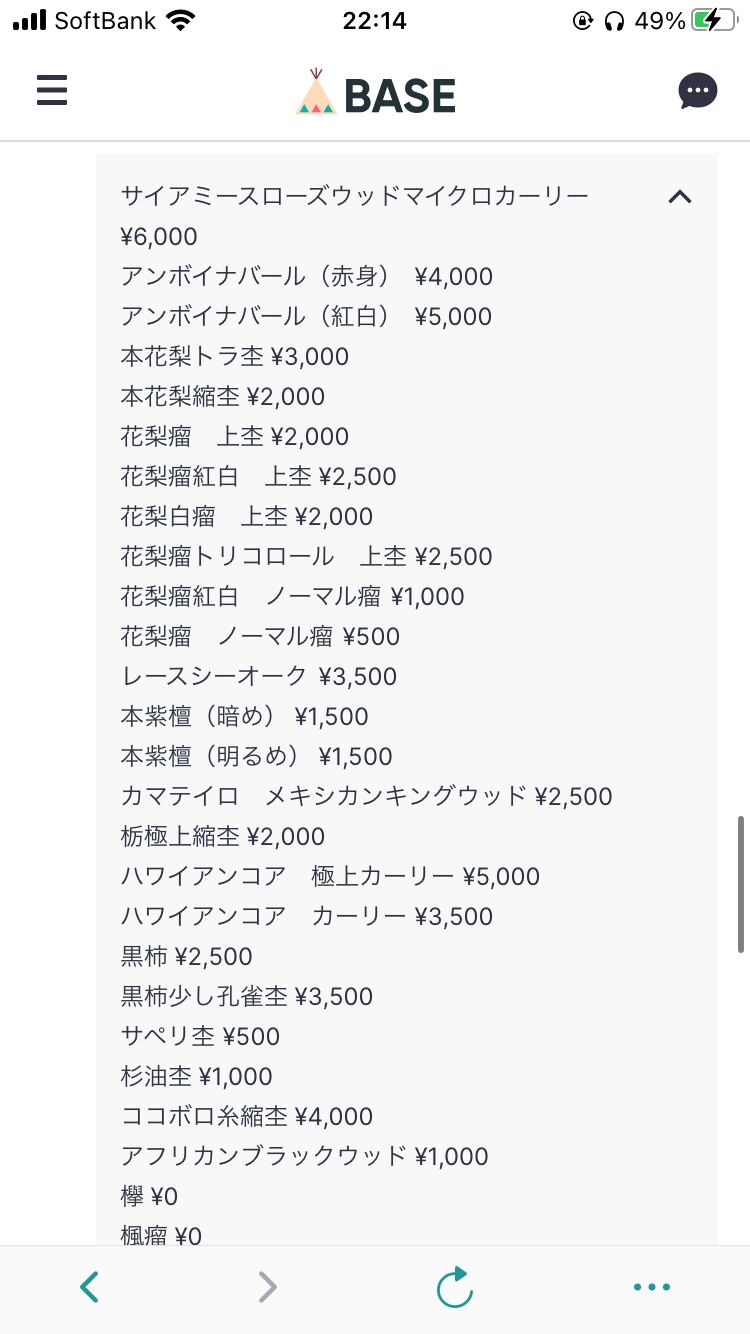Image resolution: width=750 pixels, height=1334 pixels.
Task: Tap the BASE tent logo
Action: pyautogui.click(x=316, y=92)
